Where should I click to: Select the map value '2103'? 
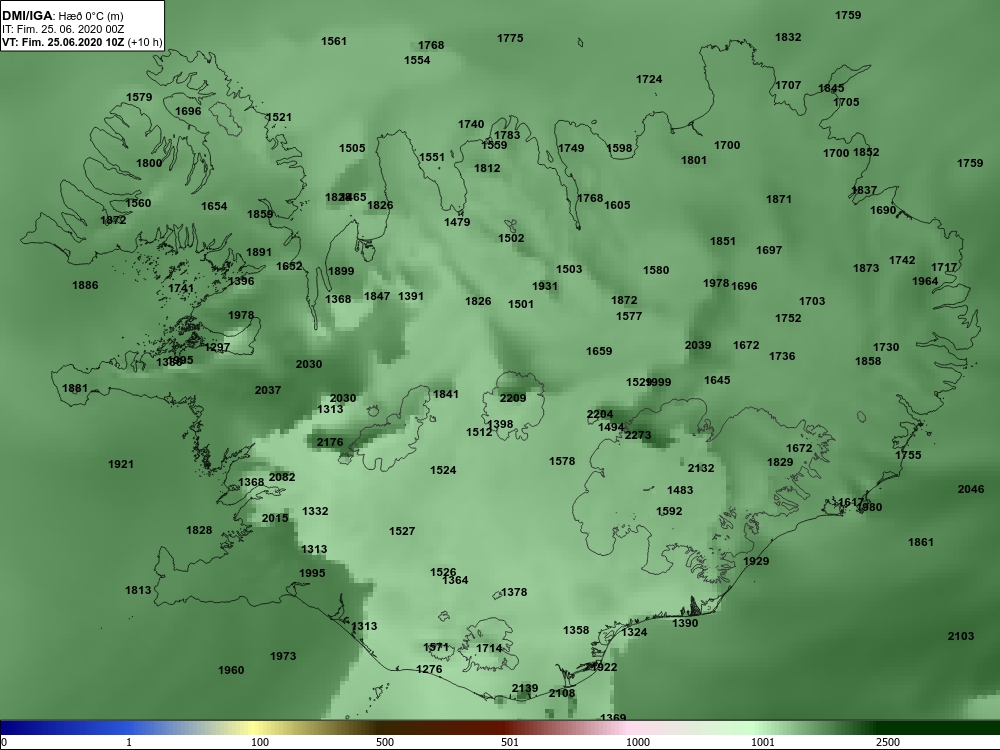(961, 636)
